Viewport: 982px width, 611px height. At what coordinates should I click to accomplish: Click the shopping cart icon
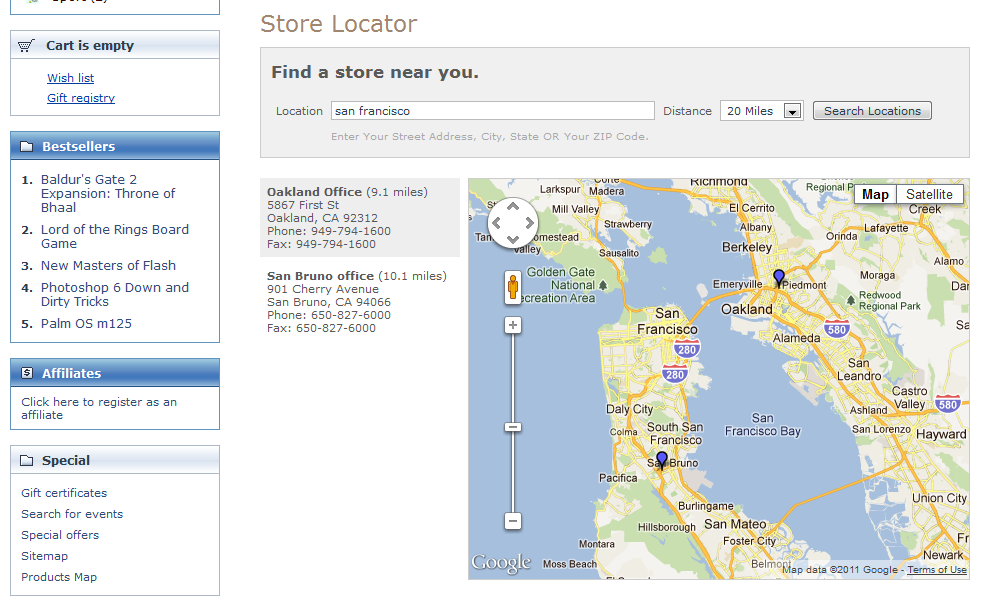26,46
